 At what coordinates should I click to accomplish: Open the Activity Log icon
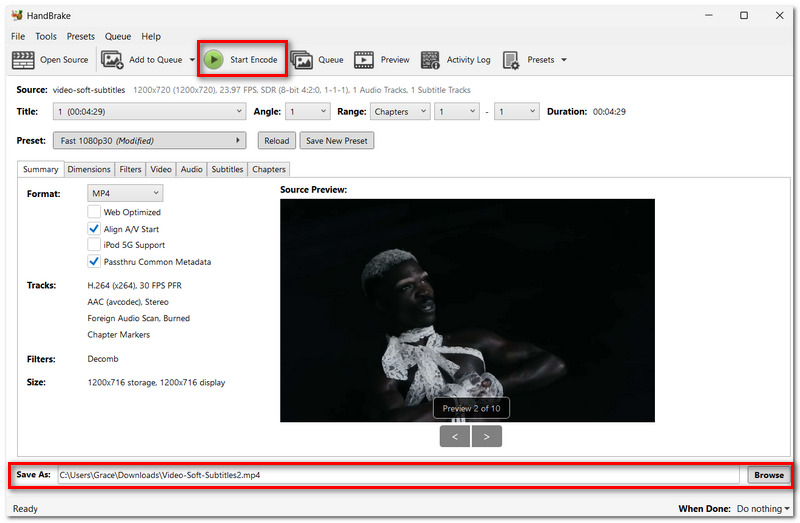coord(430,60)
